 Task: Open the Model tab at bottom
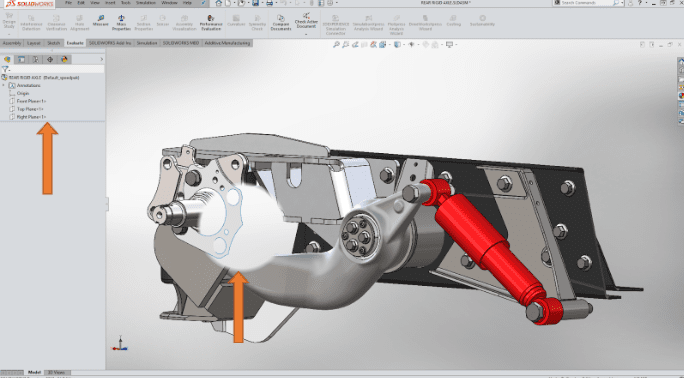pos(34,373)
